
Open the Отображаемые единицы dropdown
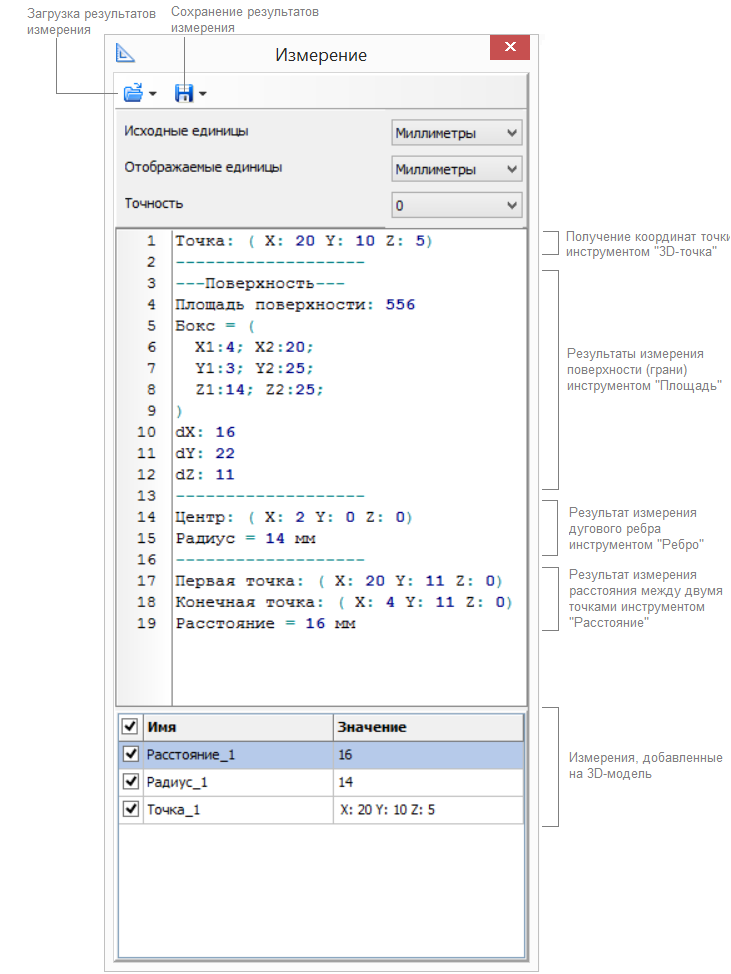click(x=457, y=170)
